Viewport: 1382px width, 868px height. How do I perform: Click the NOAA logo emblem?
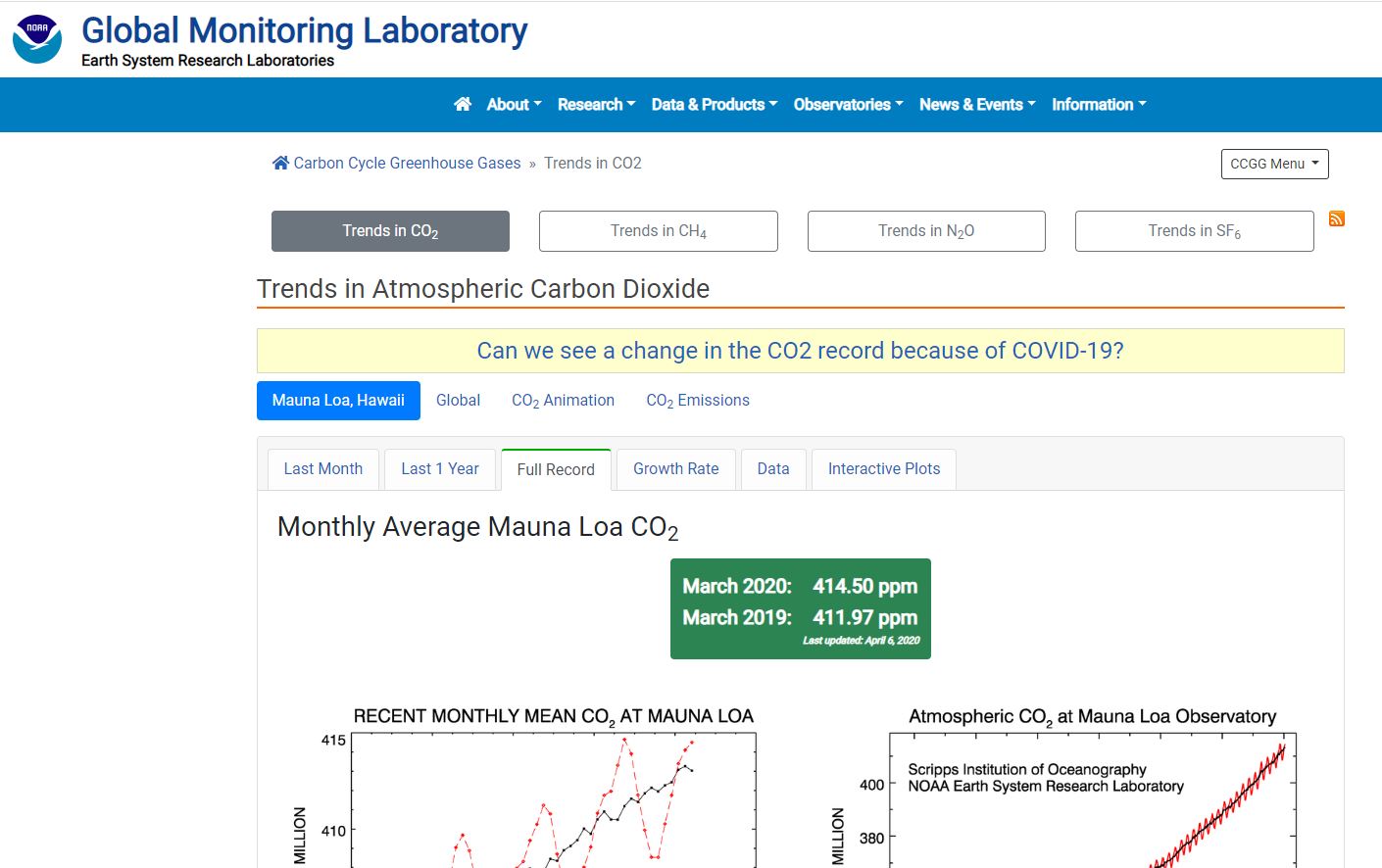[37, 39]
